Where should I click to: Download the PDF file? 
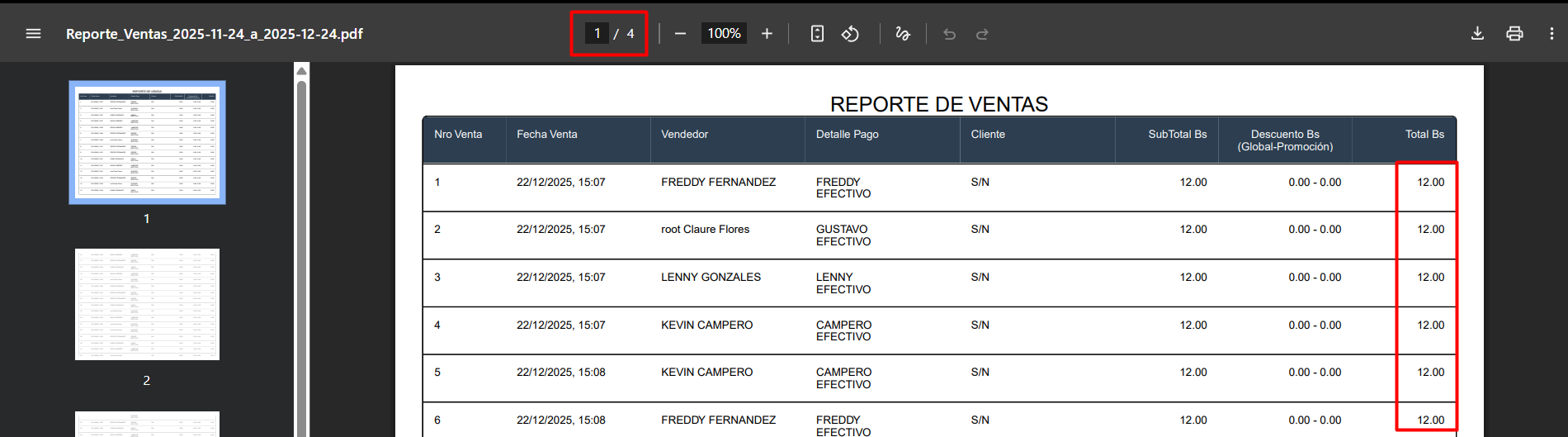coord(1477,34)
